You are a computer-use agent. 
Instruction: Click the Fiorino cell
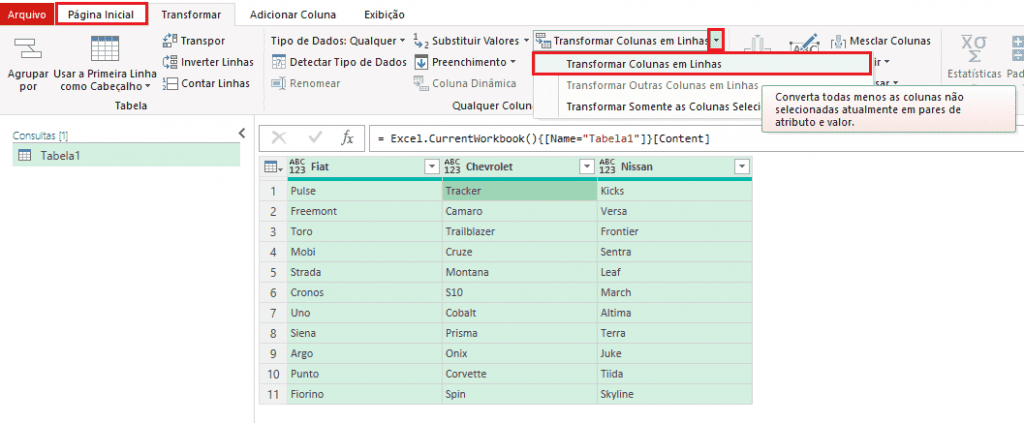point(364,394)
